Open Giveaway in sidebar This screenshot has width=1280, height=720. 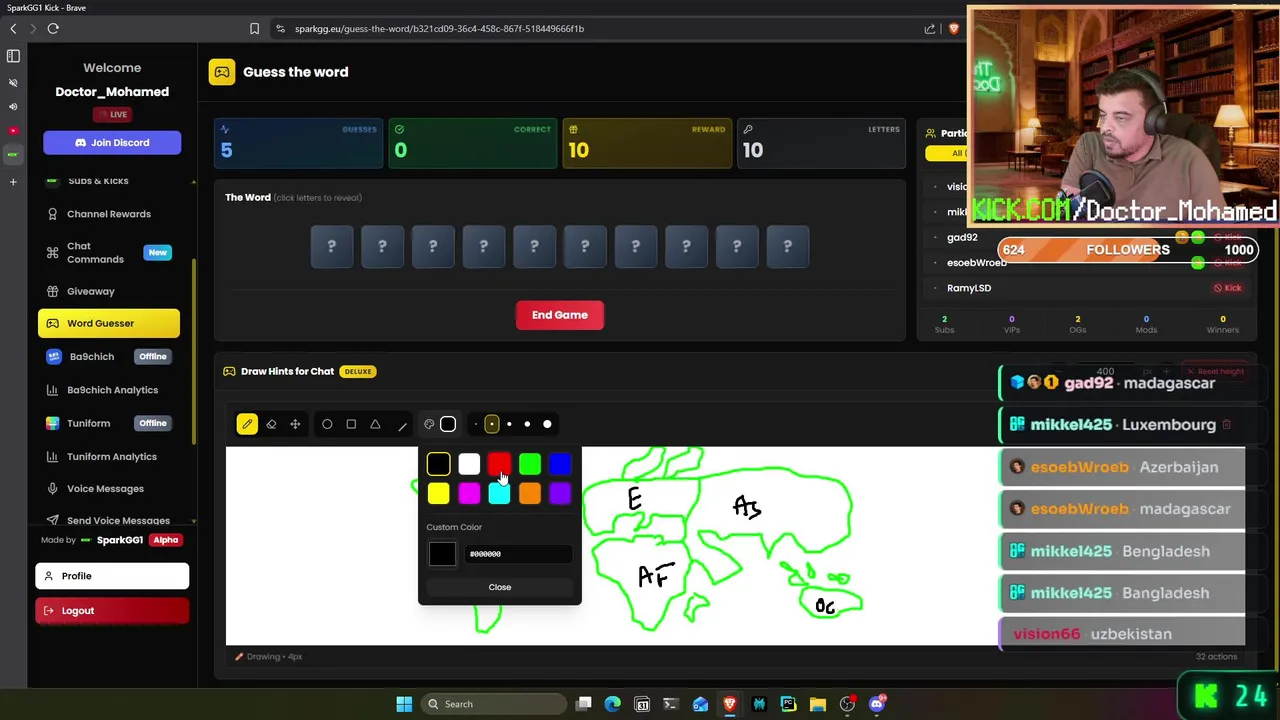click(x=109, y=291)
